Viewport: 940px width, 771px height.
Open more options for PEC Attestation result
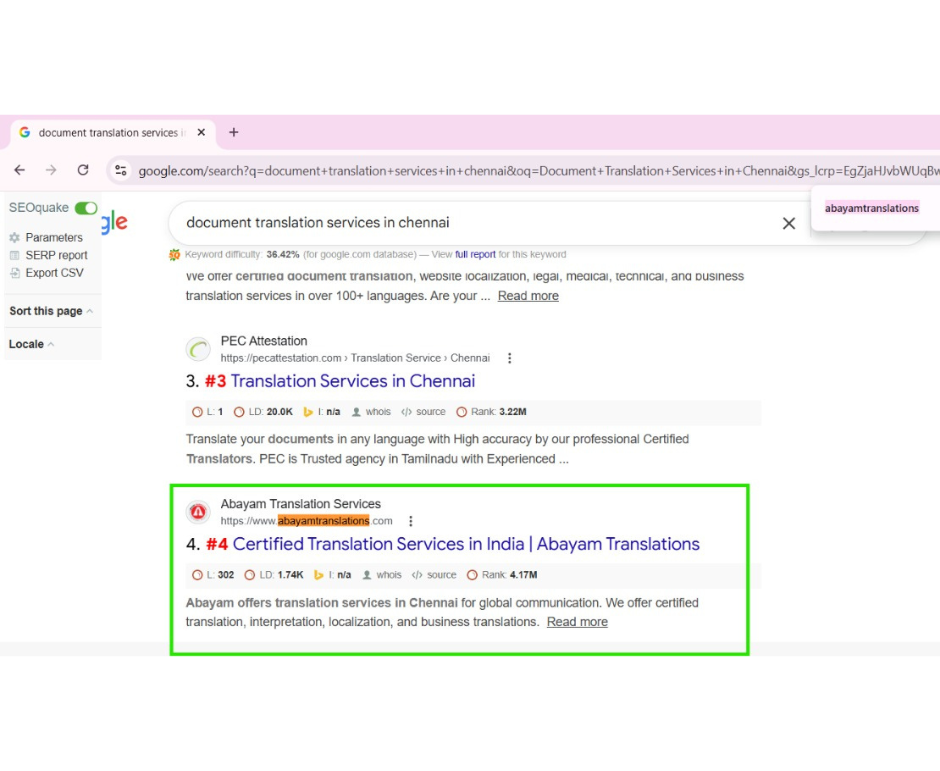tap(510, 358)
